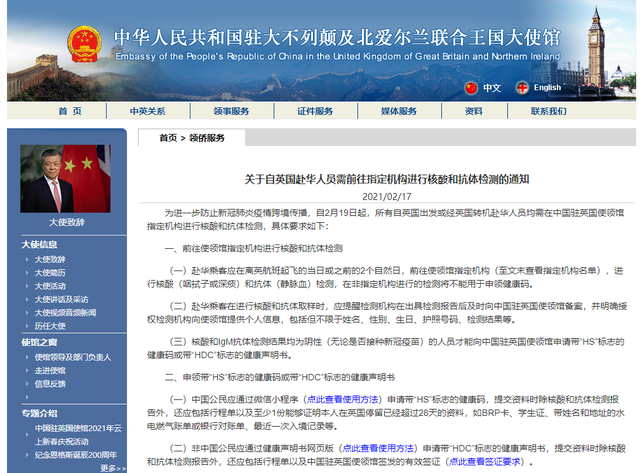
Task: Open 纪念恩格斯诞辰200周年 link
Action: pos(76,455)
